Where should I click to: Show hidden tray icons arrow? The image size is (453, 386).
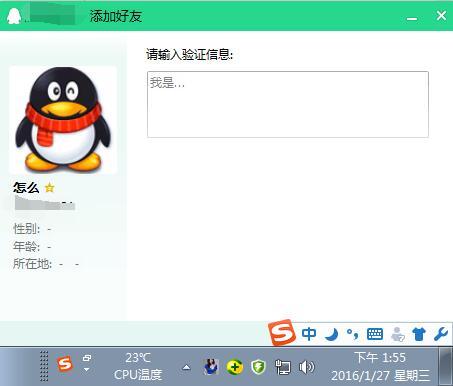pos(186,368)
